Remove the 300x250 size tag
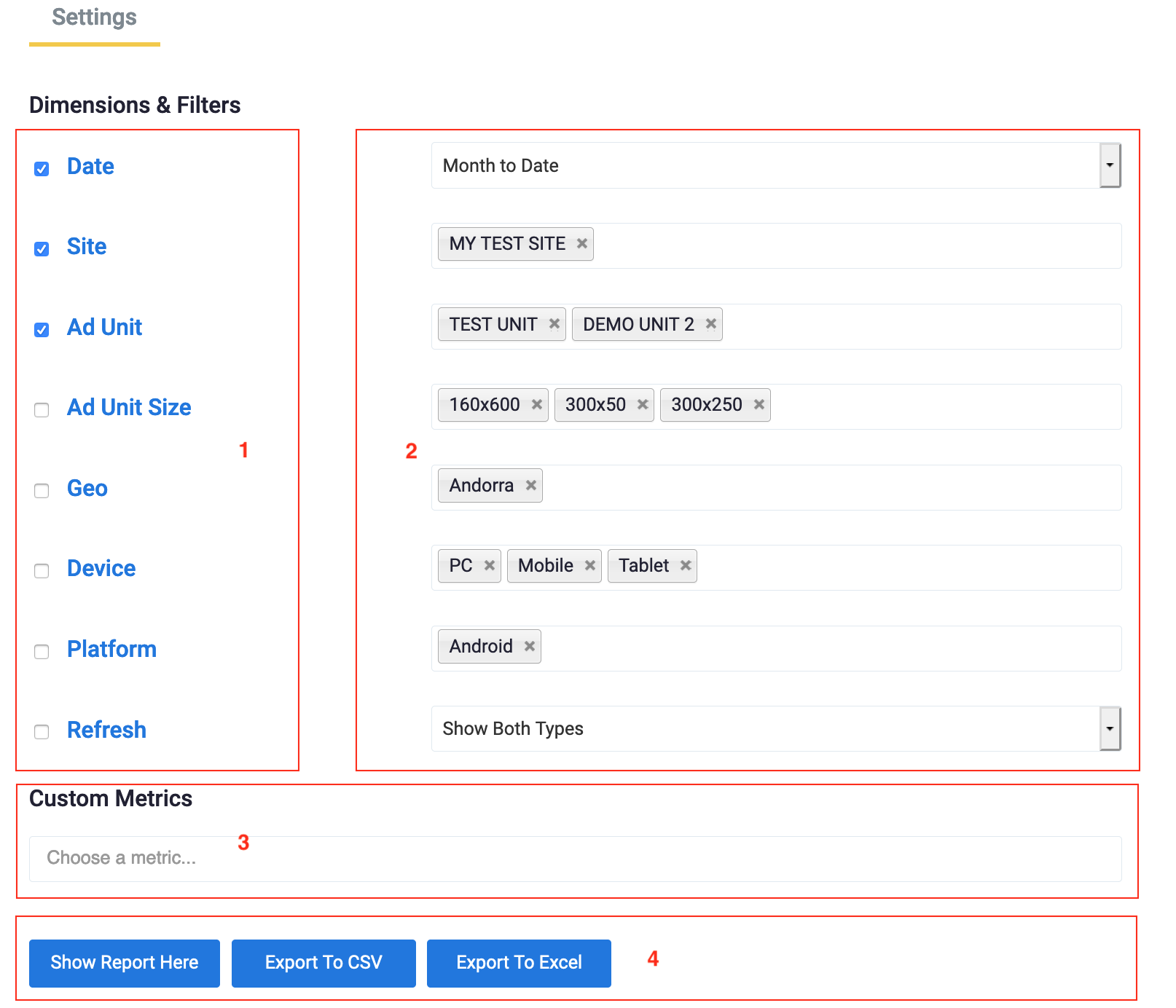Viewport: 1176px width, 1008px height. 758,405
